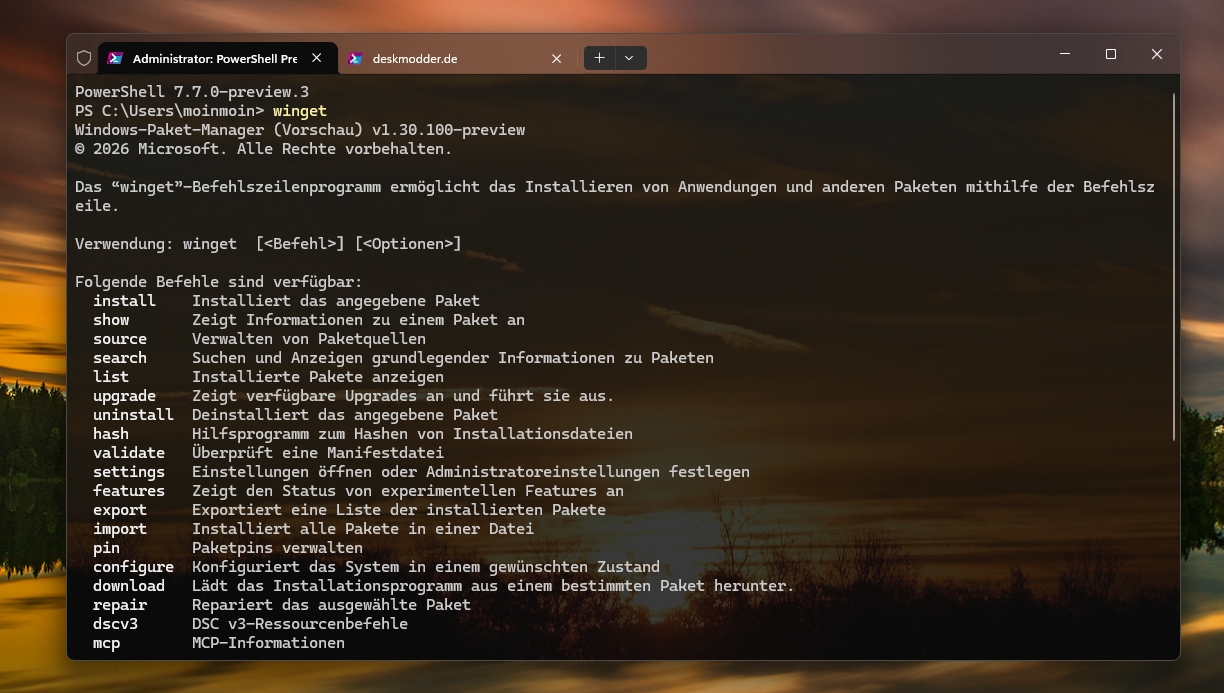1224x693 pixels.
Task: Click the 'pin' command name
Action: 106,548
